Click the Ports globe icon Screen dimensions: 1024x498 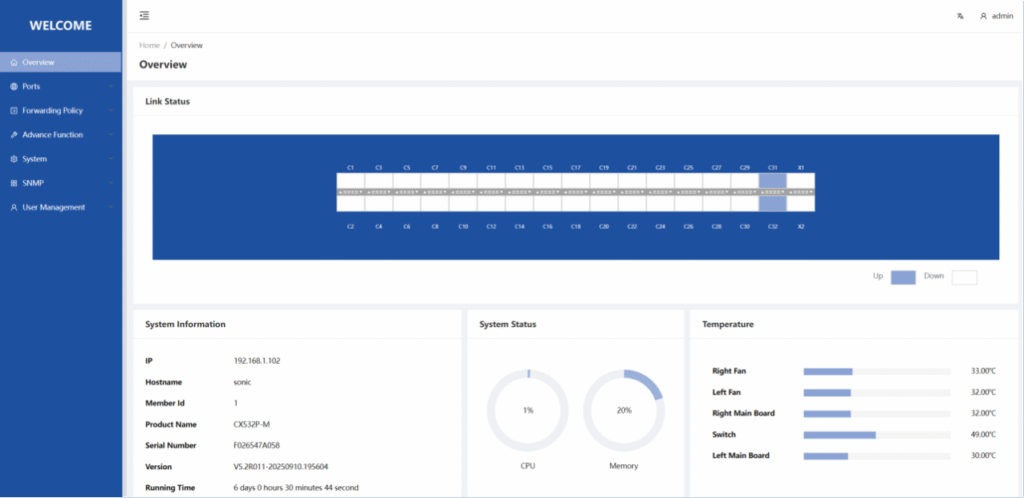13,86
